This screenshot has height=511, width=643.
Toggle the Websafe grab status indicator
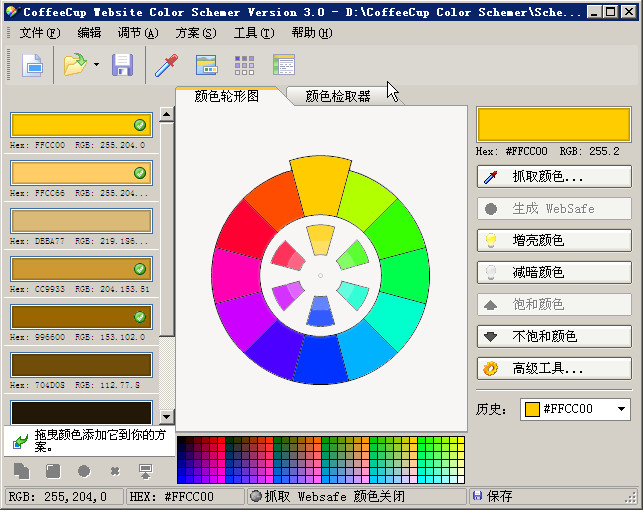256,496
